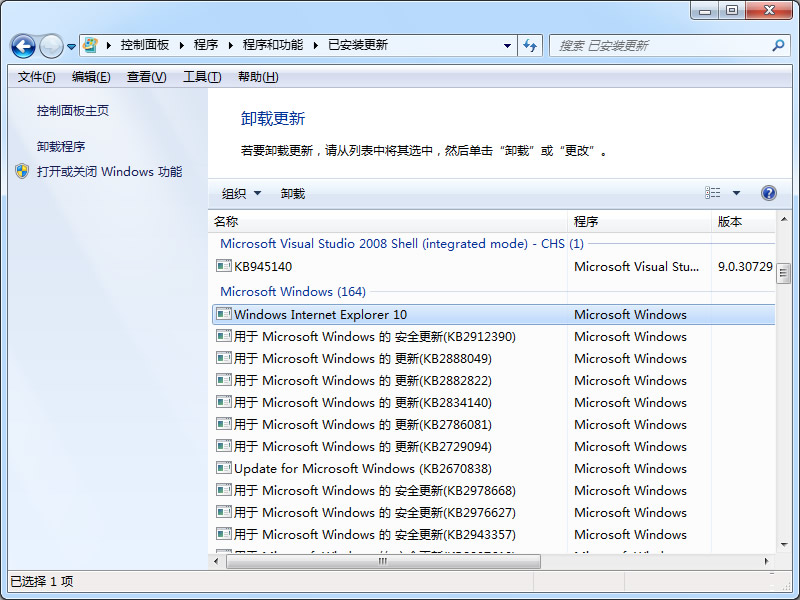
Task: Sort by the 名称 column header
Action: (388, 221)
